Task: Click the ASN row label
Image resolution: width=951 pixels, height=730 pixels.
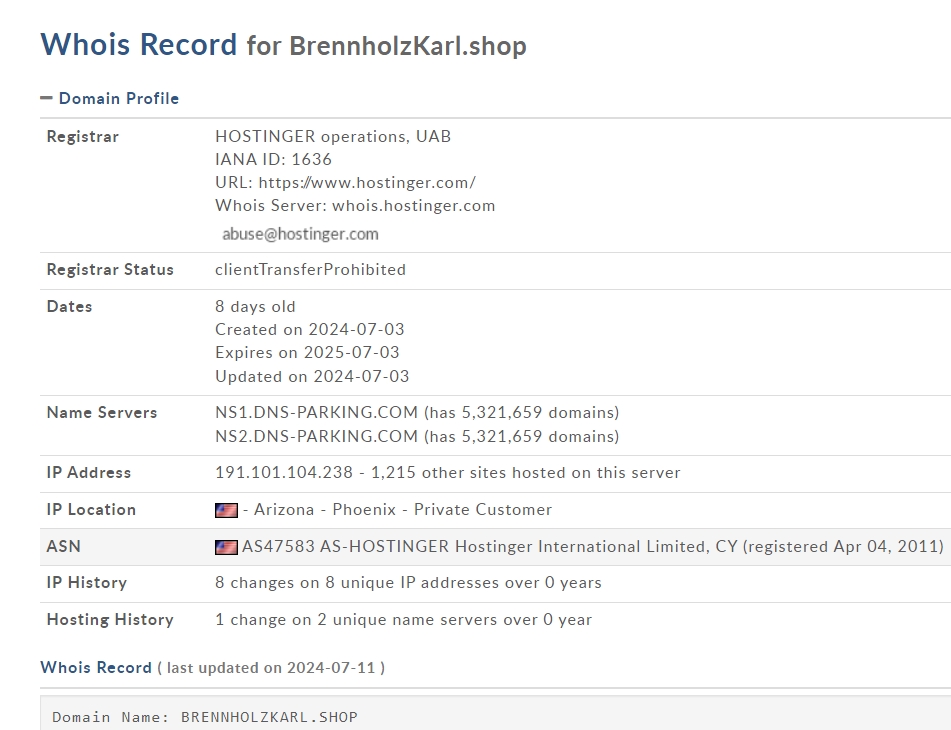Action: pyautogui.click(x=64, y=547)
